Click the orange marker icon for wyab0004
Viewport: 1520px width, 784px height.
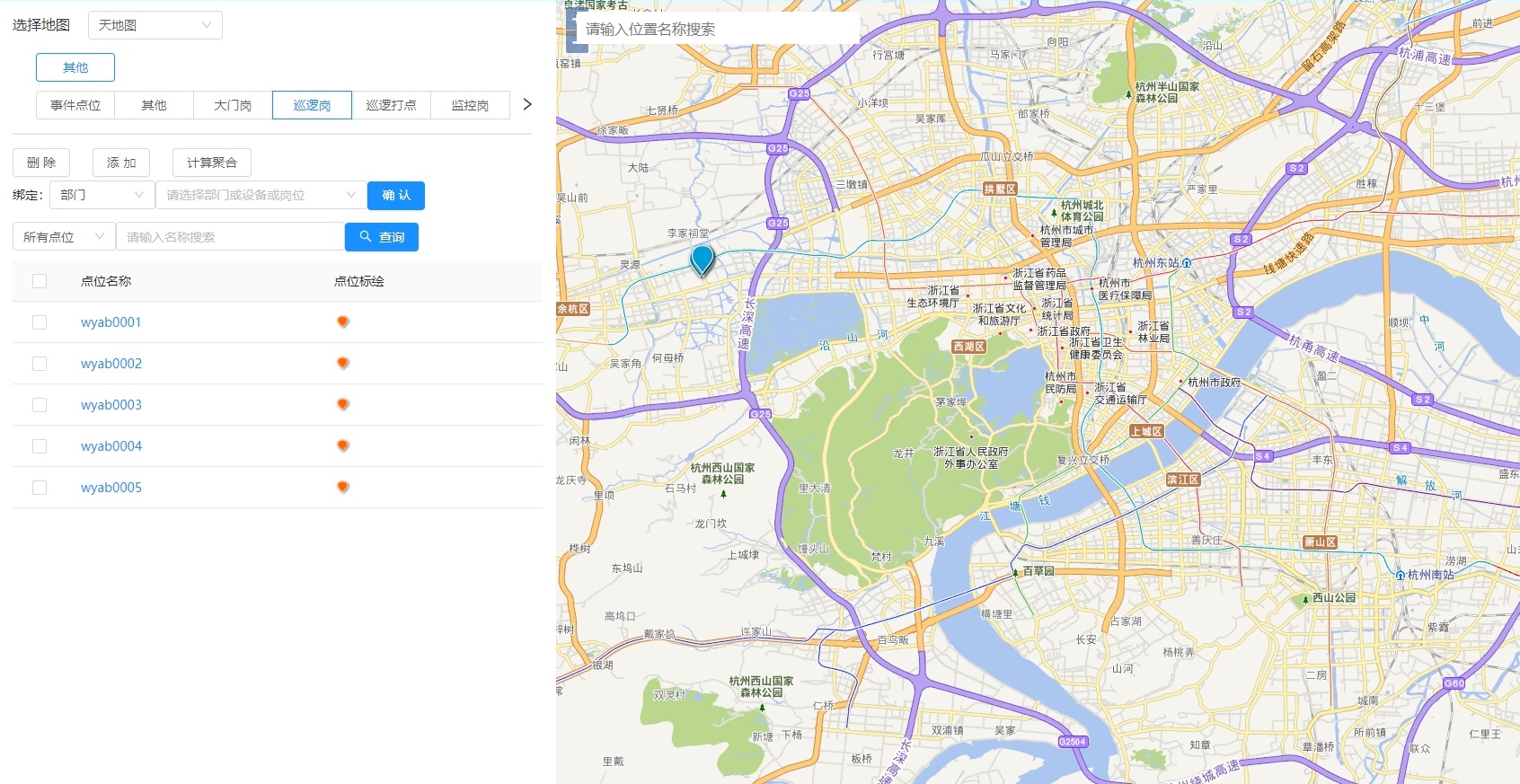pyautogui.click(x=342, y=445)
